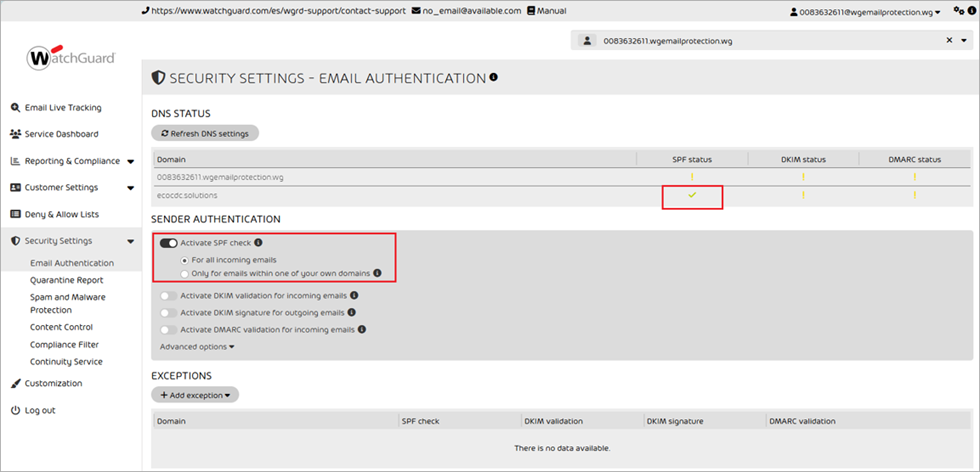Click info icon for own domains option
This screenshot has height=472, width=980.
(x=378, y=273)
